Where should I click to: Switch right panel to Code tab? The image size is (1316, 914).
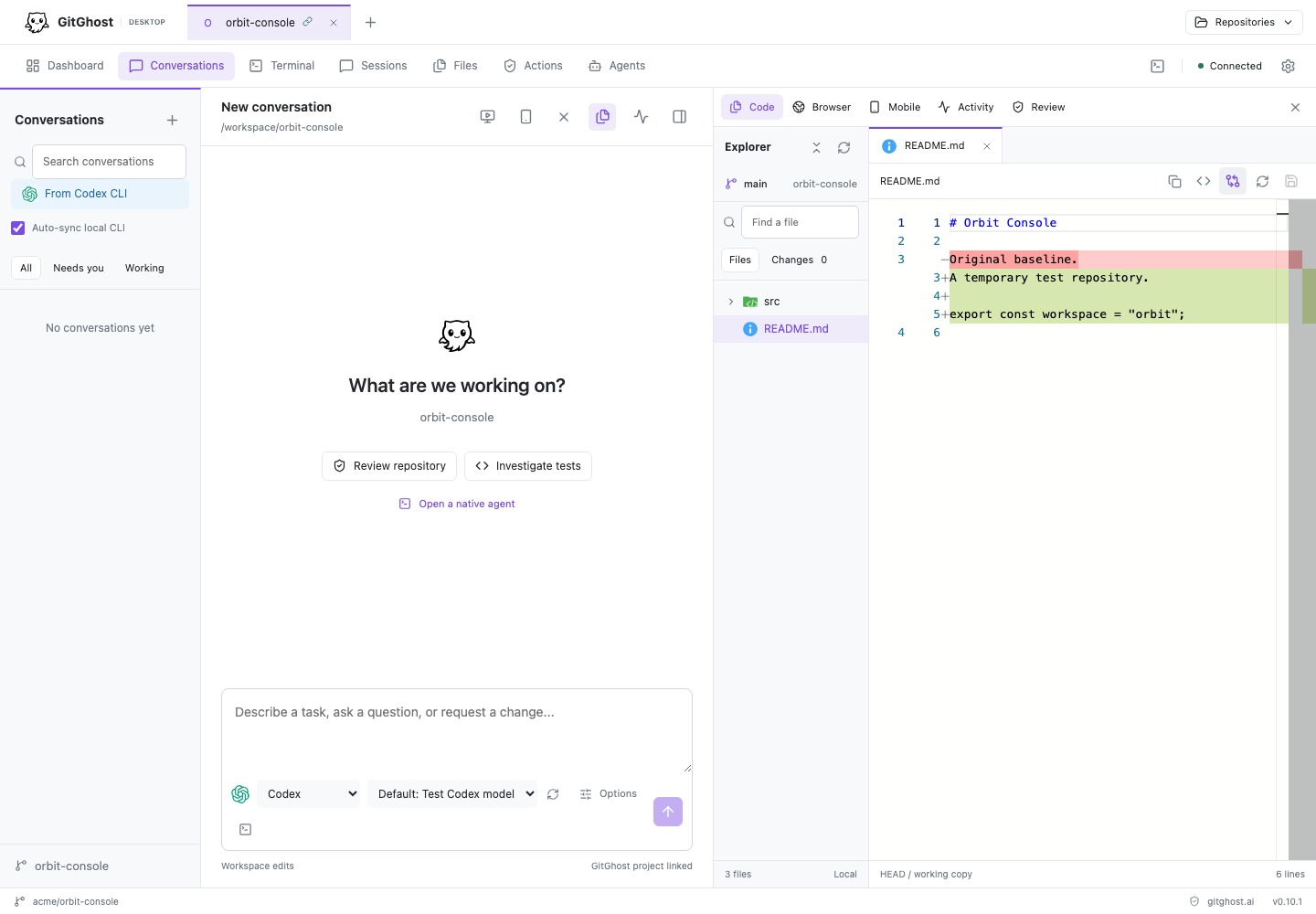752,107
